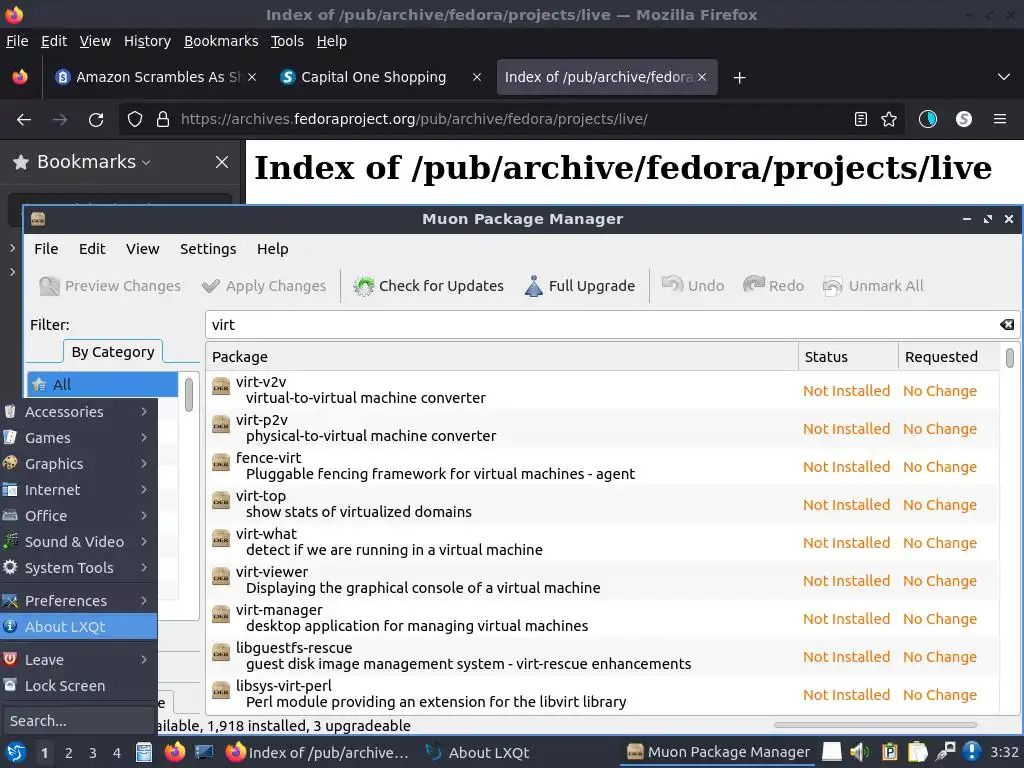Click the volume icon in system tray
Screen dimensions: 1024x768
(x=859, y=752)
